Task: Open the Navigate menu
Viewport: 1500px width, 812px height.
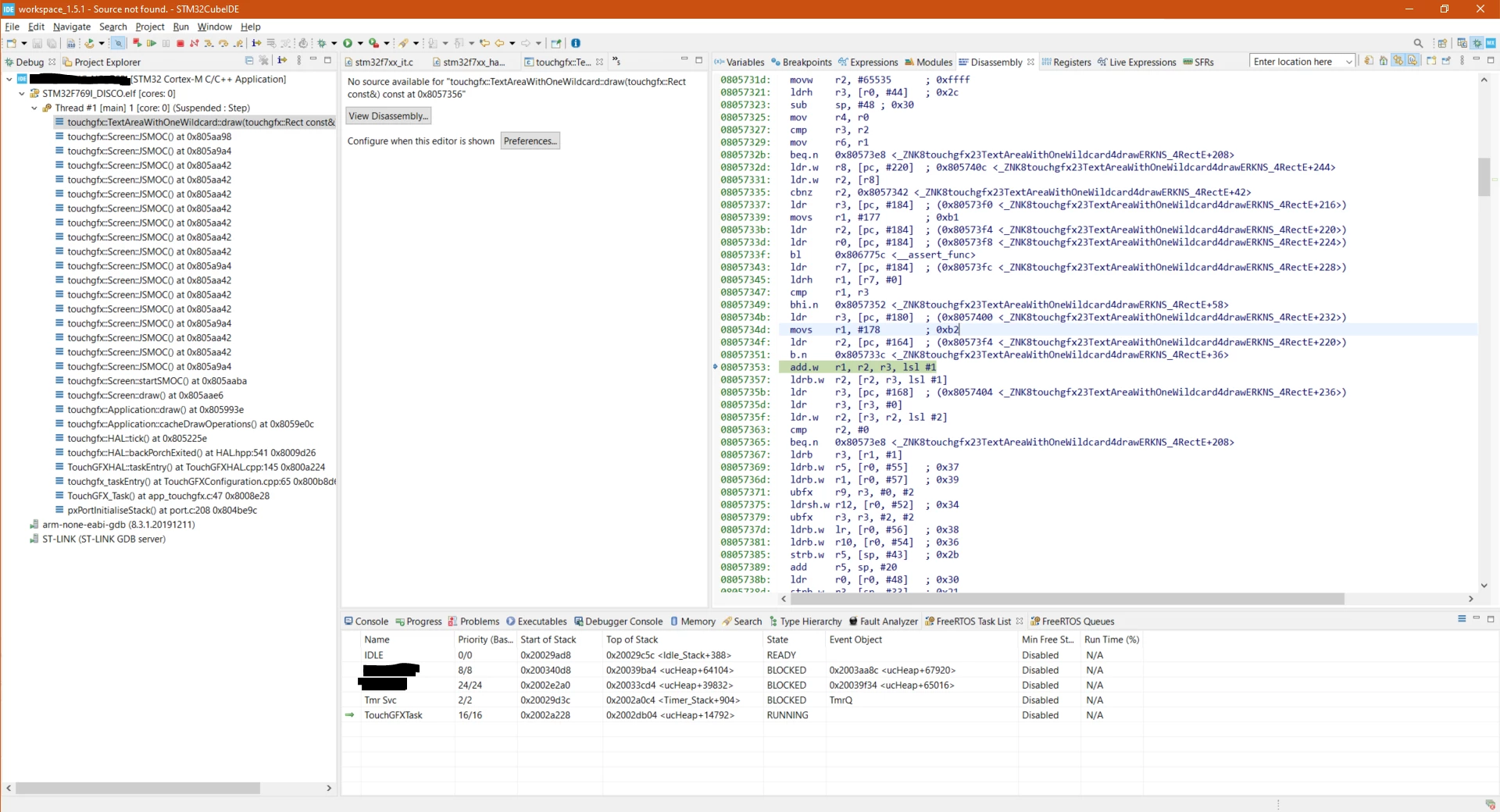Action: (x=72, y=27)
